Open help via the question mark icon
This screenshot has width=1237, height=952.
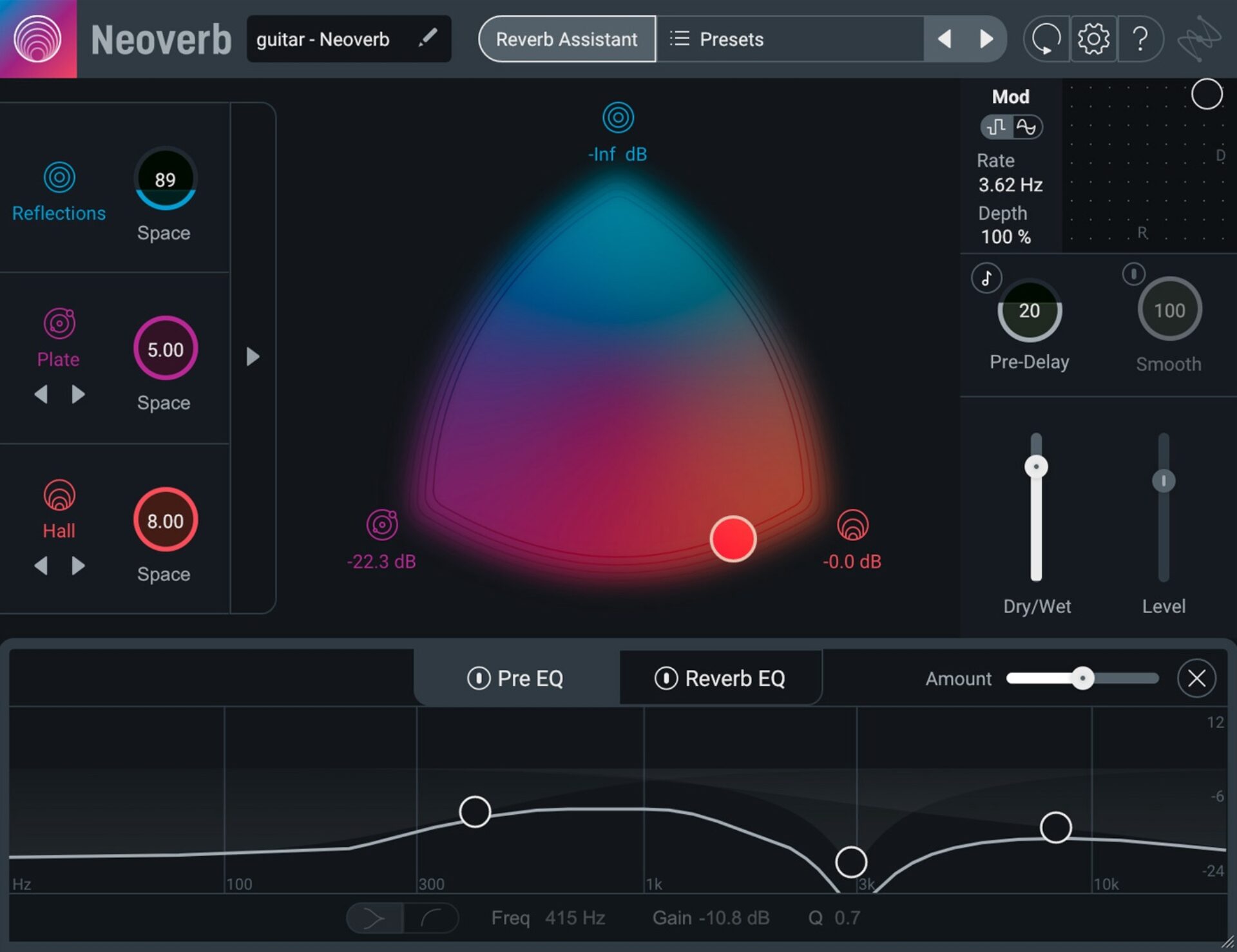pos(1140,39)
